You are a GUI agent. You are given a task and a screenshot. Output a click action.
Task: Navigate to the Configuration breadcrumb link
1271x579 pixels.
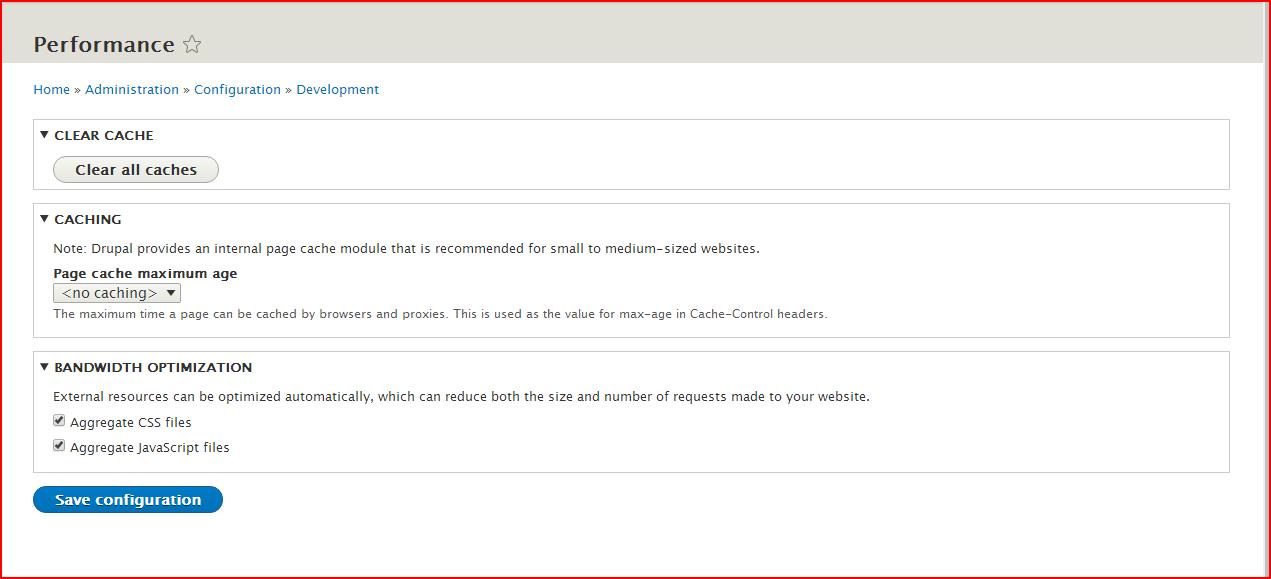(237, 89)
